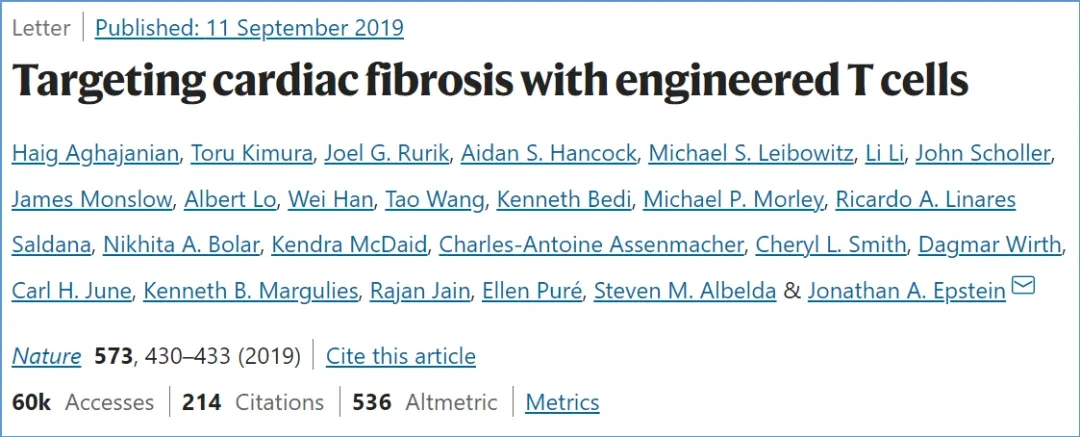This screenshot has height=437, width=1080.
Task: Click author name Joel G. Rurik
Action: point(386,154)
